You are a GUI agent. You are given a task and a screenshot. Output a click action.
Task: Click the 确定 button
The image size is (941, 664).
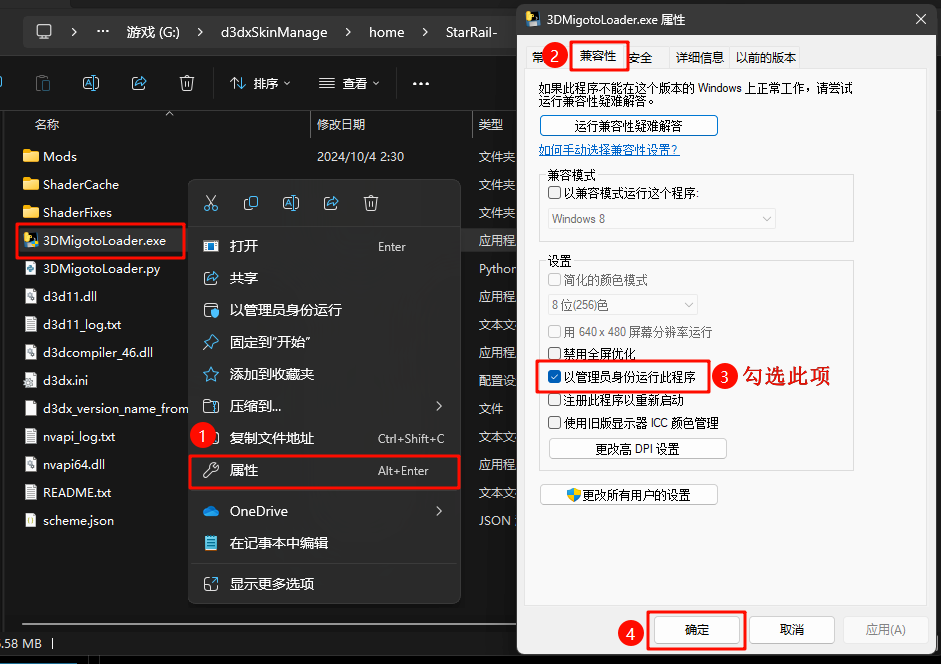click(x=697, y=630)
